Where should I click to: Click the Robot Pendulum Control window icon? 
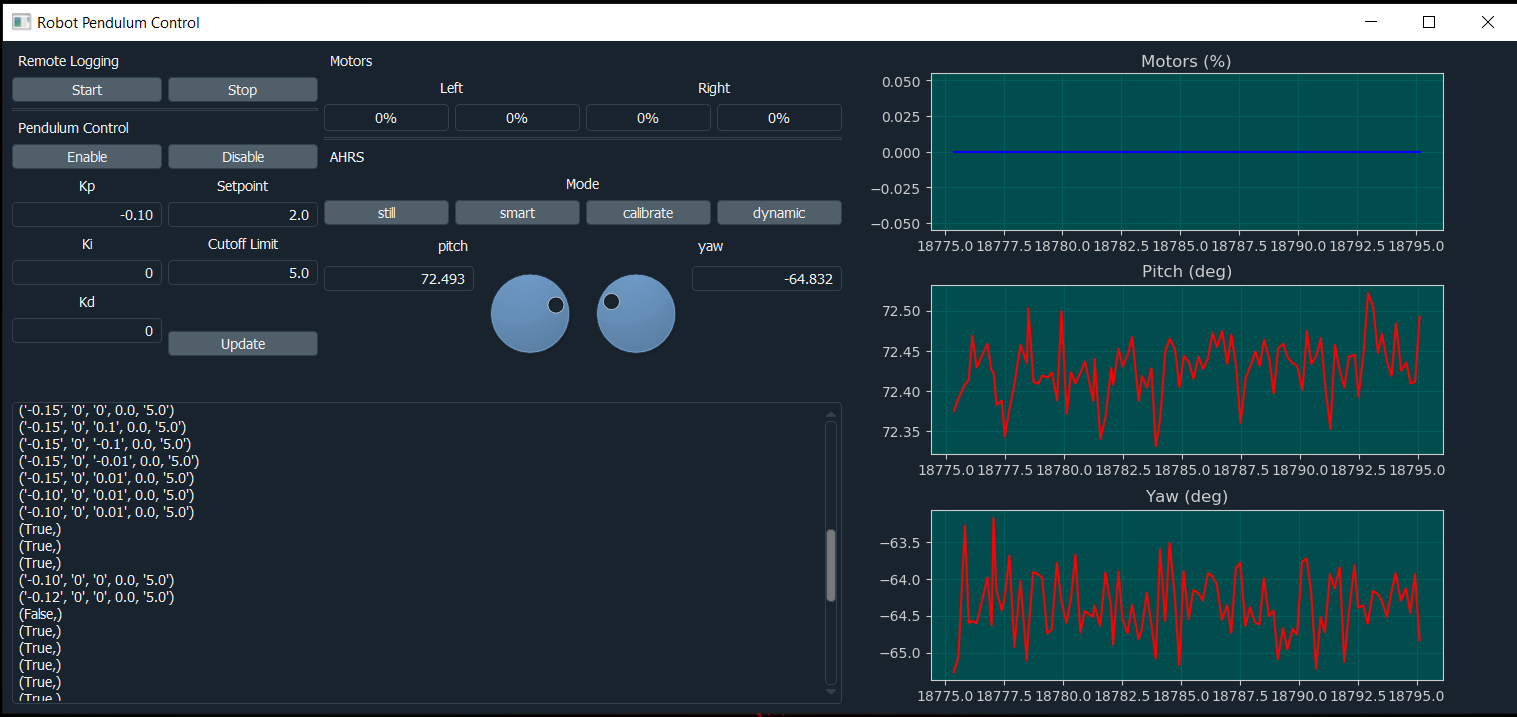pyautogui.click(x=21, y=22)
